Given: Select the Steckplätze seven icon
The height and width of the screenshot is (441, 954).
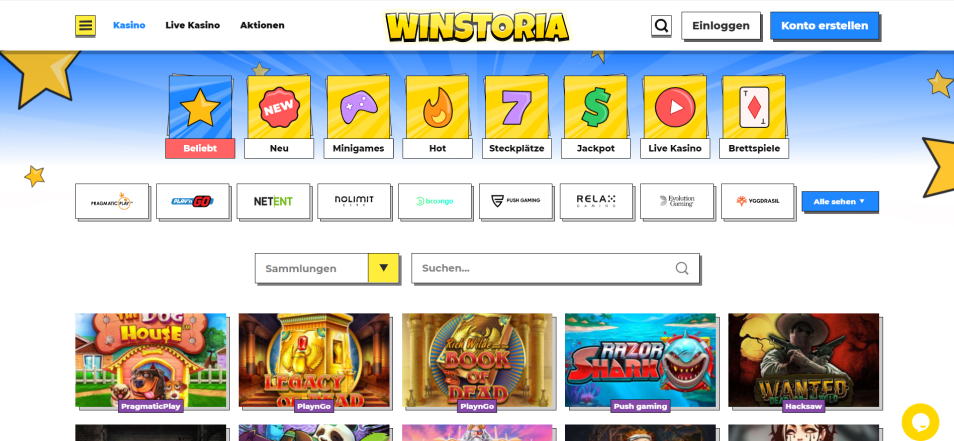Looking at the screenshot, I should [517, 108].
